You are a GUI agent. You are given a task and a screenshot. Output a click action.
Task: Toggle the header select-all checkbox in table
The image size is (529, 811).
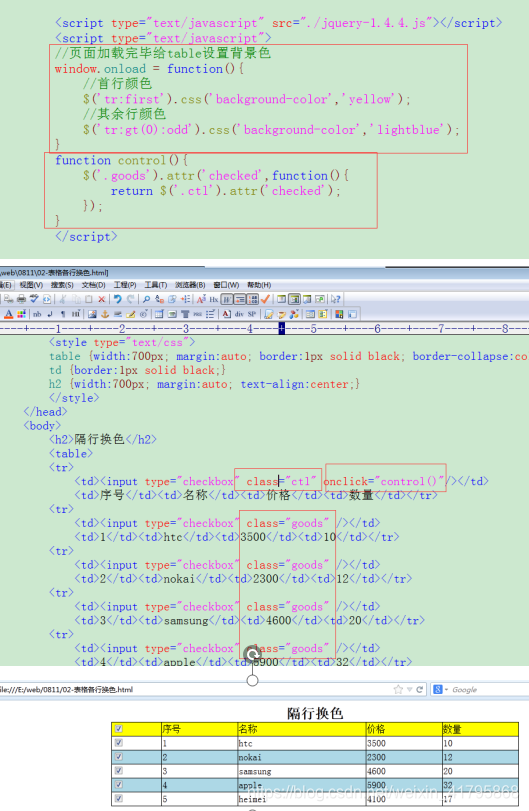tap(119, 729)
